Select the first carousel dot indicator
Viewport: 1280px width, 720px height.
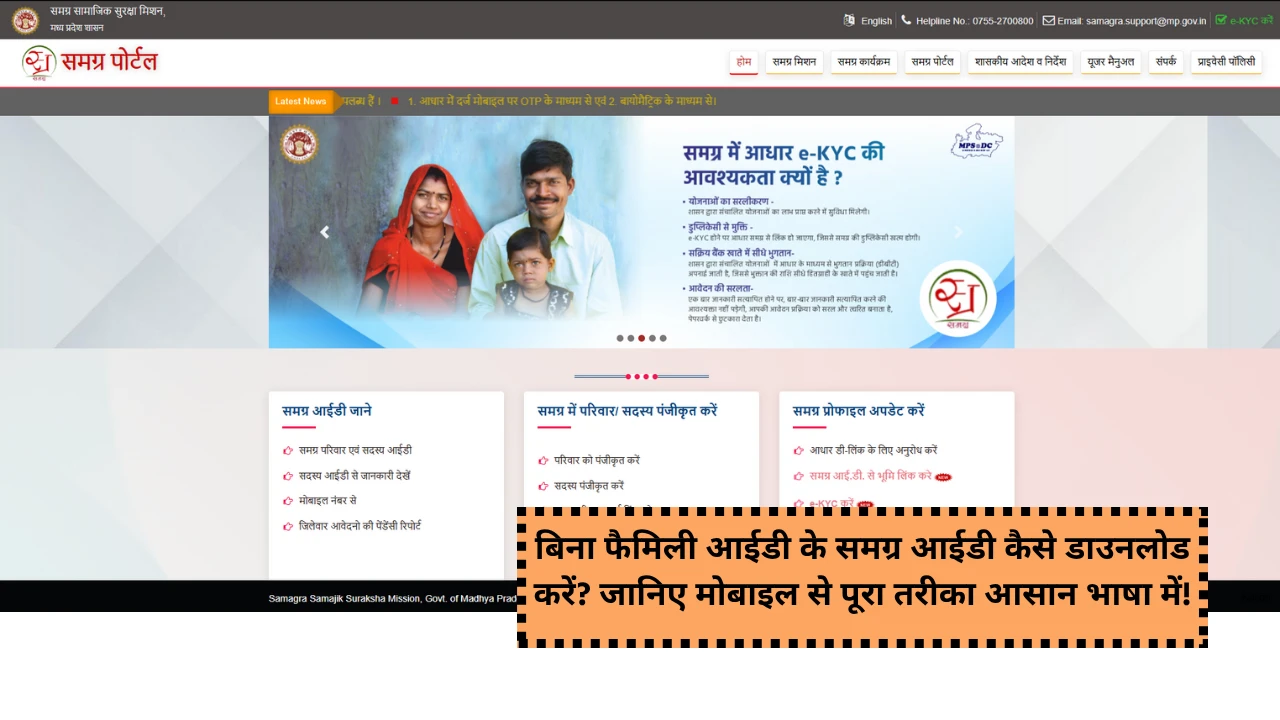(x=619, y=338)
